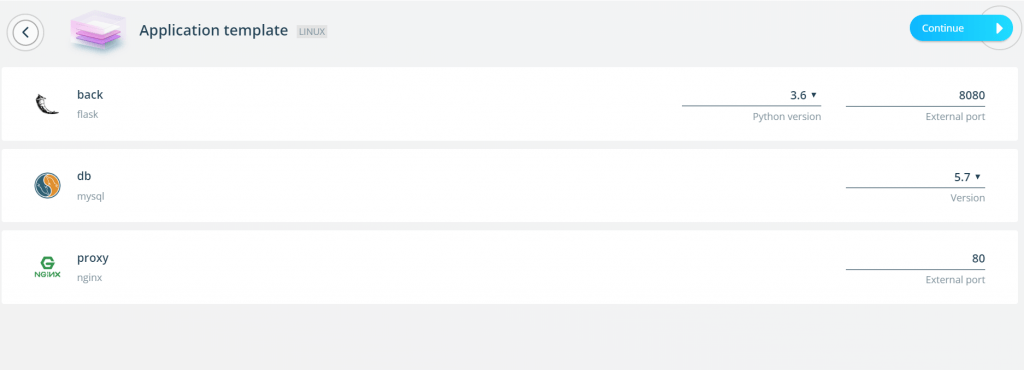Click the Flask logo icon
Viewport: 1024px width, 370px height.
(x=48, y=104)
